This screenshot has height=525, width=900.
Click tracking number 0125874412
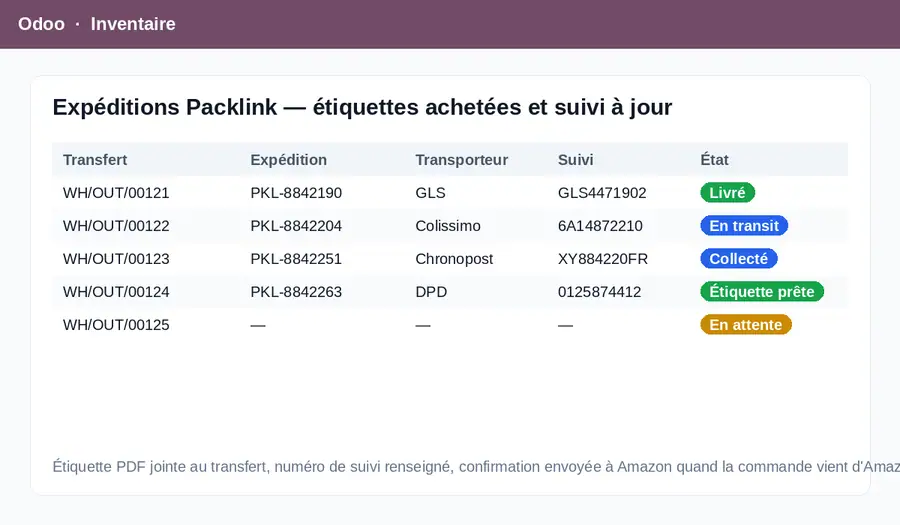coord(599,292)
